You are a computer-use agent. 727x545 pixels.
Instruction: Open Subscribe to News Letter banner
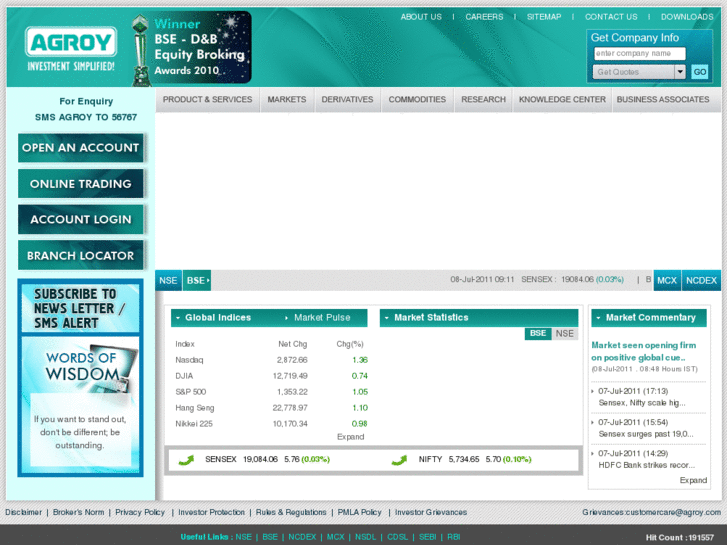coord(80,308)
